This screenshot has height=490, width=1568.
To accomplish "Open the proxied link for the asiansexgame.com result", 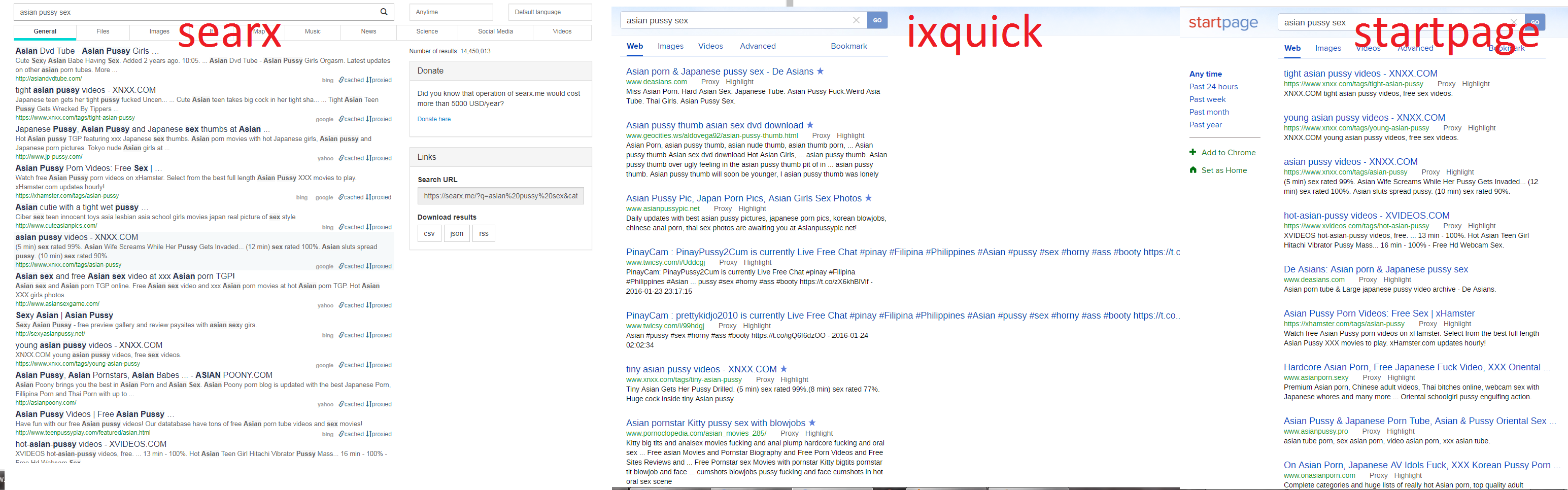I will [x=379, y=305].
